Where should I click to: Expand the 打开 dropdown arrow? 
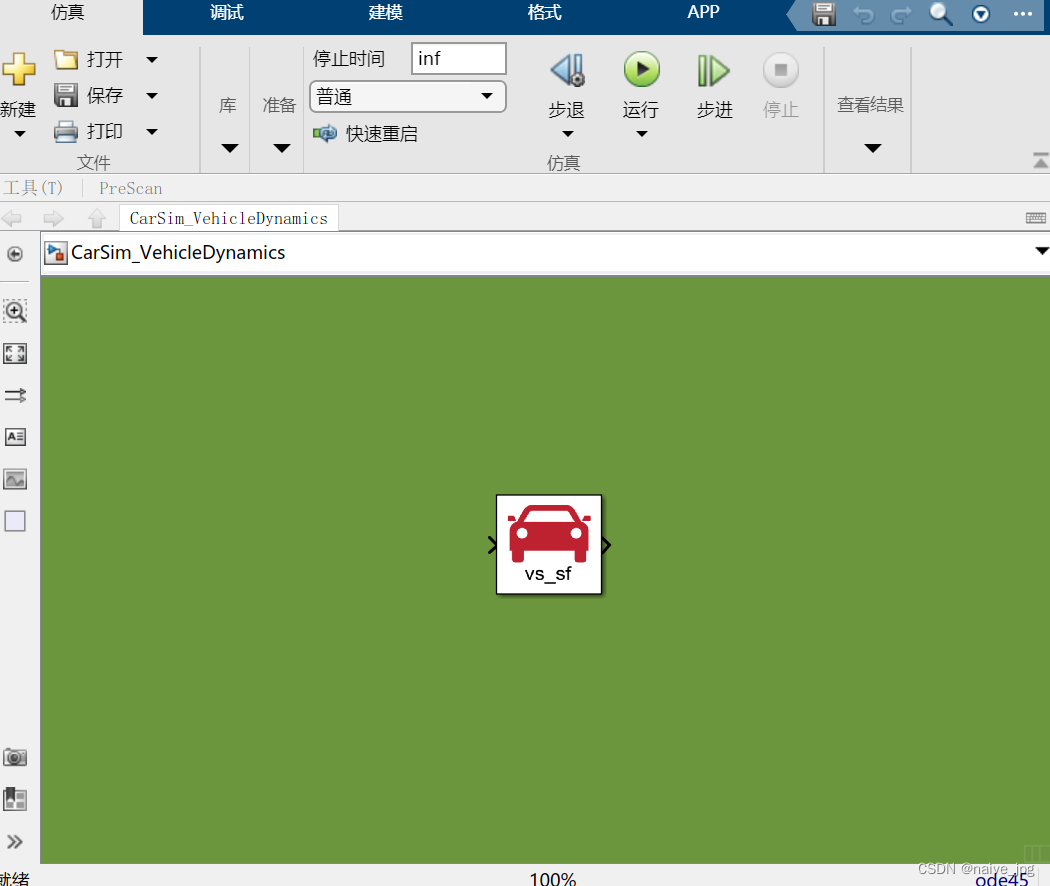click(152, 60)
